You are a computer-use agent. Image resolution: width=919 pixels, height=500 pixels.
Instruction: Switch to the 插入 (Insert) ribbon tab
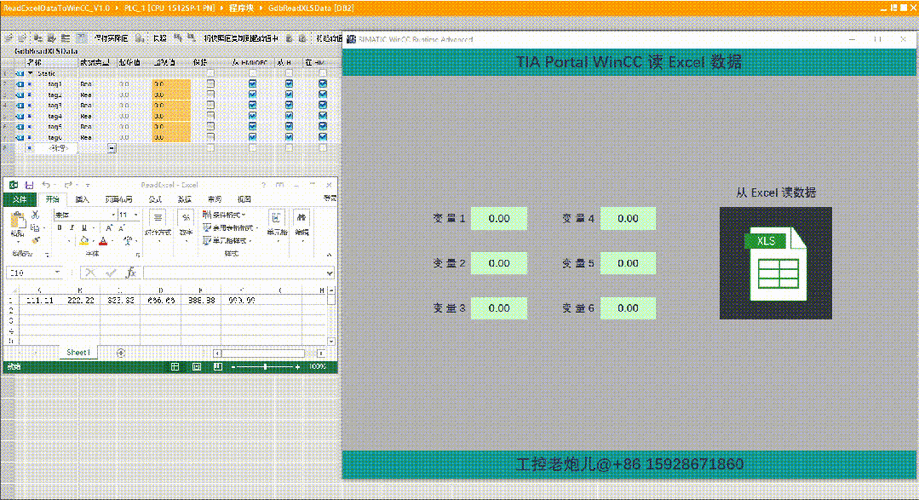pyautogui.click(x=83, y=199)
